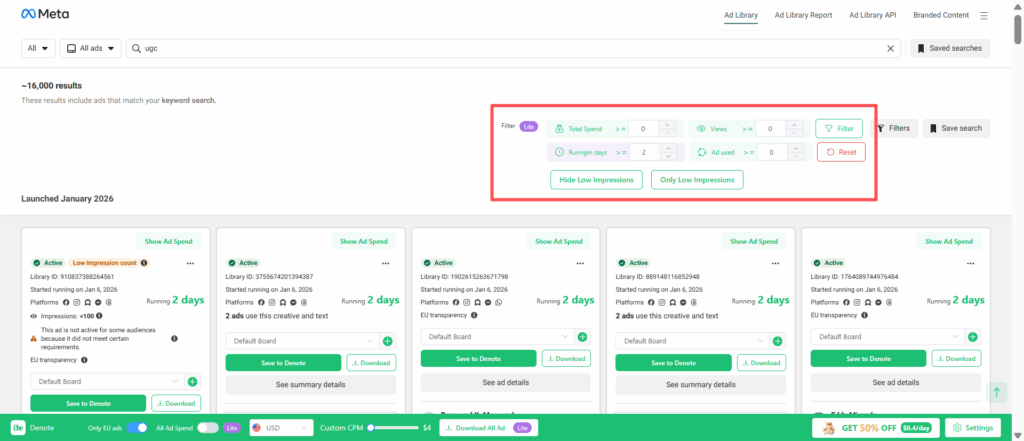
Task: Clear the ugc search with X icon
Action: point(891,48)
